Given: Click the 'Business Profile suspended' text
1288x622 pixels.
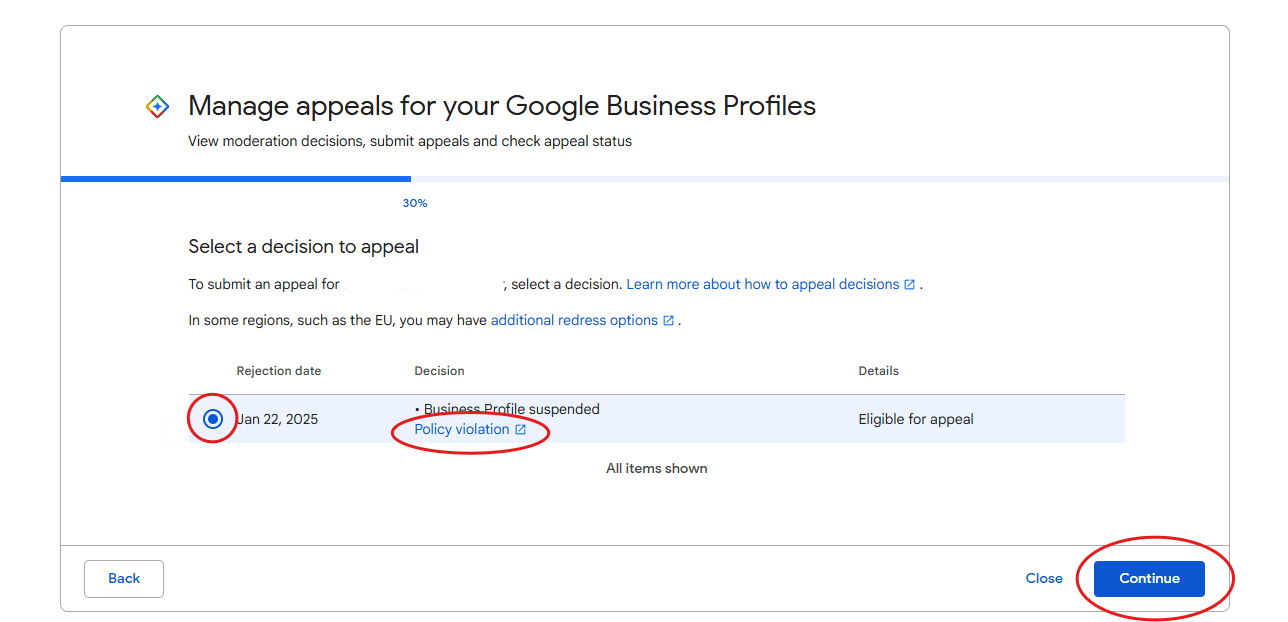Looking at the screenshot, I should pyautogui.click(x=512, y=409).
